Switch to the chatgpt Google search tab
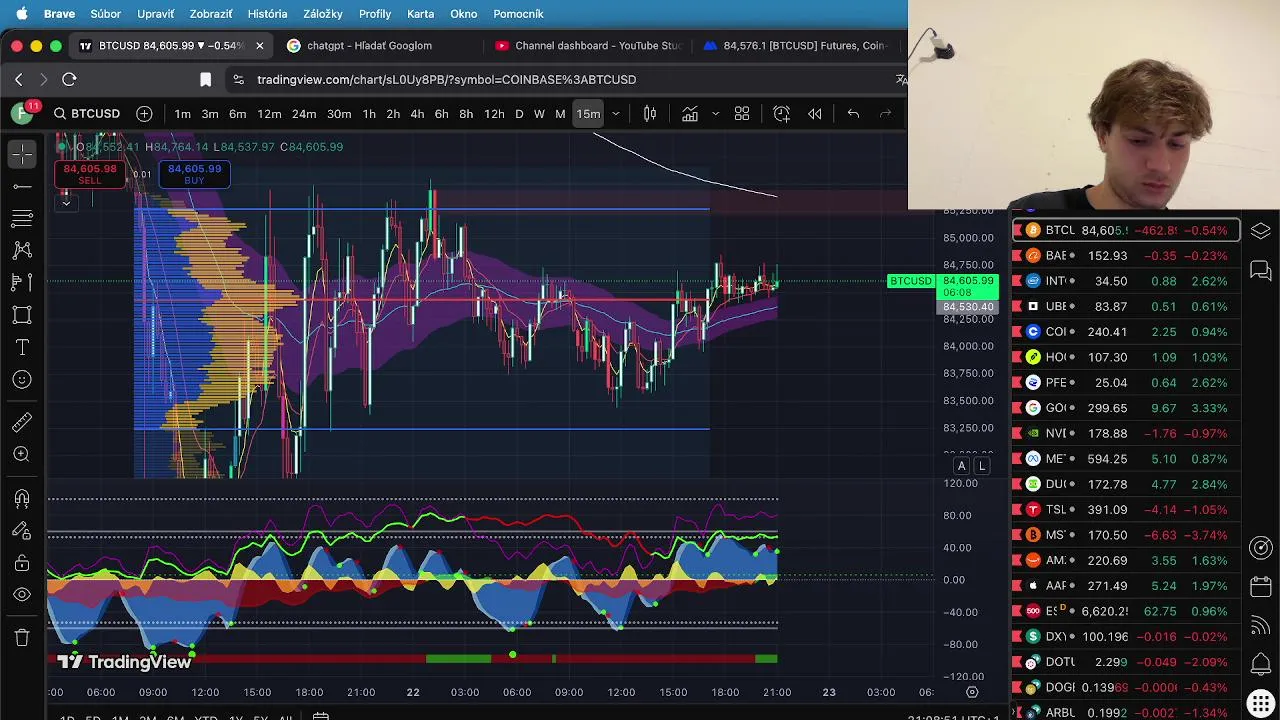 pyautogui.click(x=370, y=45)
